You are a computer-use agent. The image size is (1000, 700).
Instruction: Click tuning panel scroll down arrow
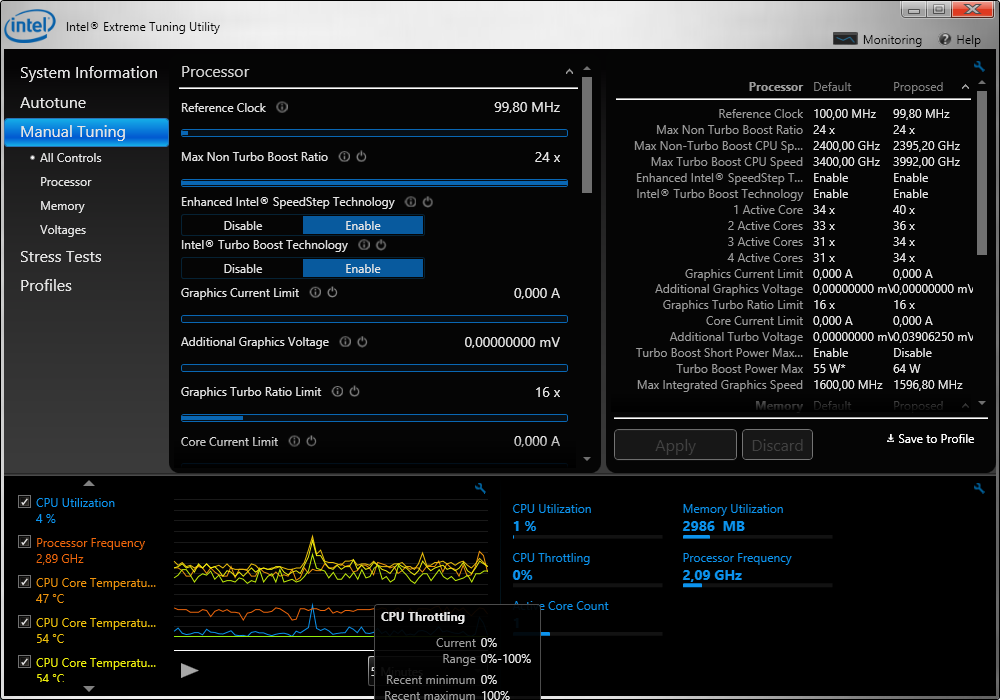click(x=587, y=459)
